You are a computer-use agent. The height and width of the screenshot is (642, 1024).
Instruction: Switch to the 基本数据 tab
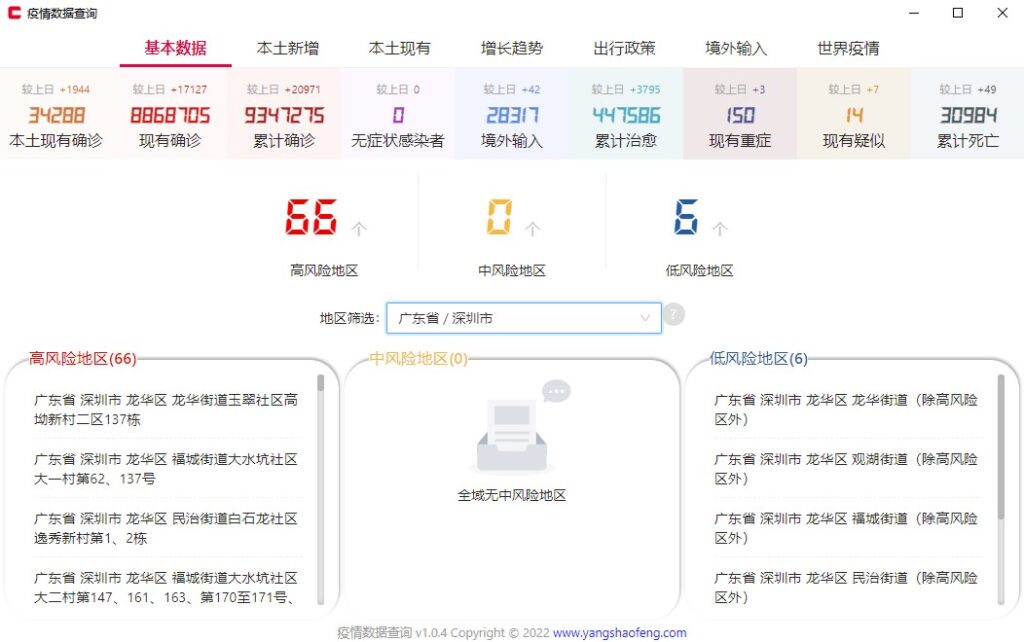click(175, 48)
